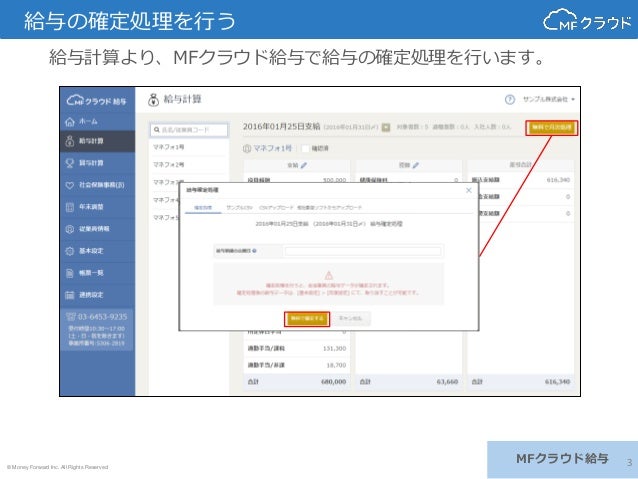Click the 差引合計 total 616,340
Viewport: 638px width, 479px height.
coord(557,382)
